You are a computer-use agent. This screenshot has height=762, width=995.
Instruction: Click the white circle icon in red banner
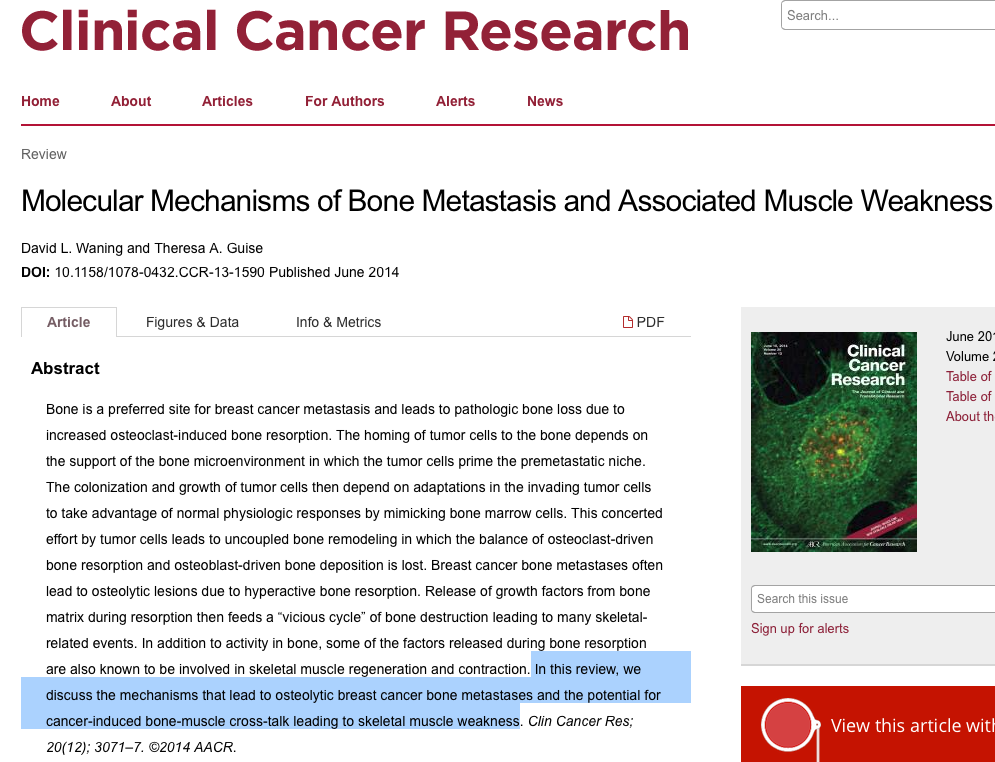787,725
